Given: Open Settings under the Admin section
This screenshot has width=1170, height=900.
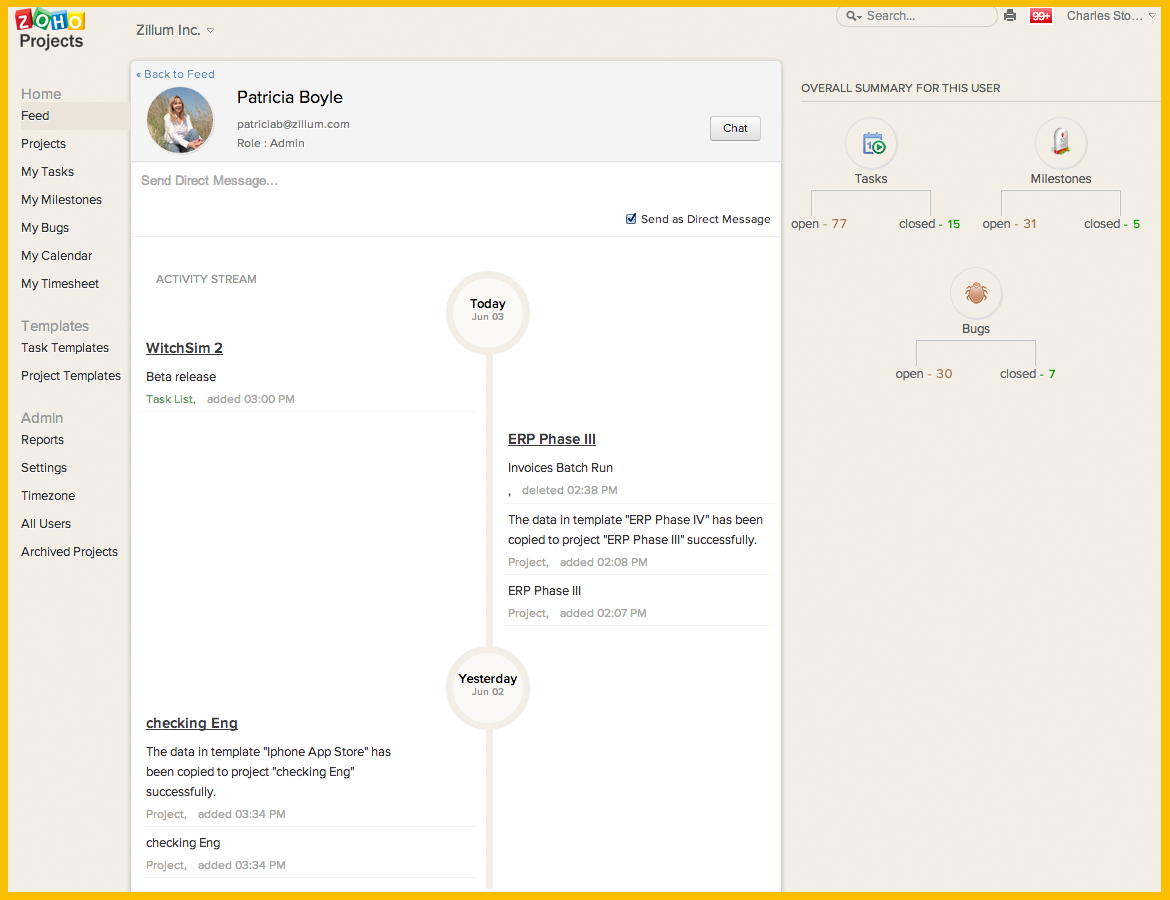Looking at the screenshot, I should (43, 467).
